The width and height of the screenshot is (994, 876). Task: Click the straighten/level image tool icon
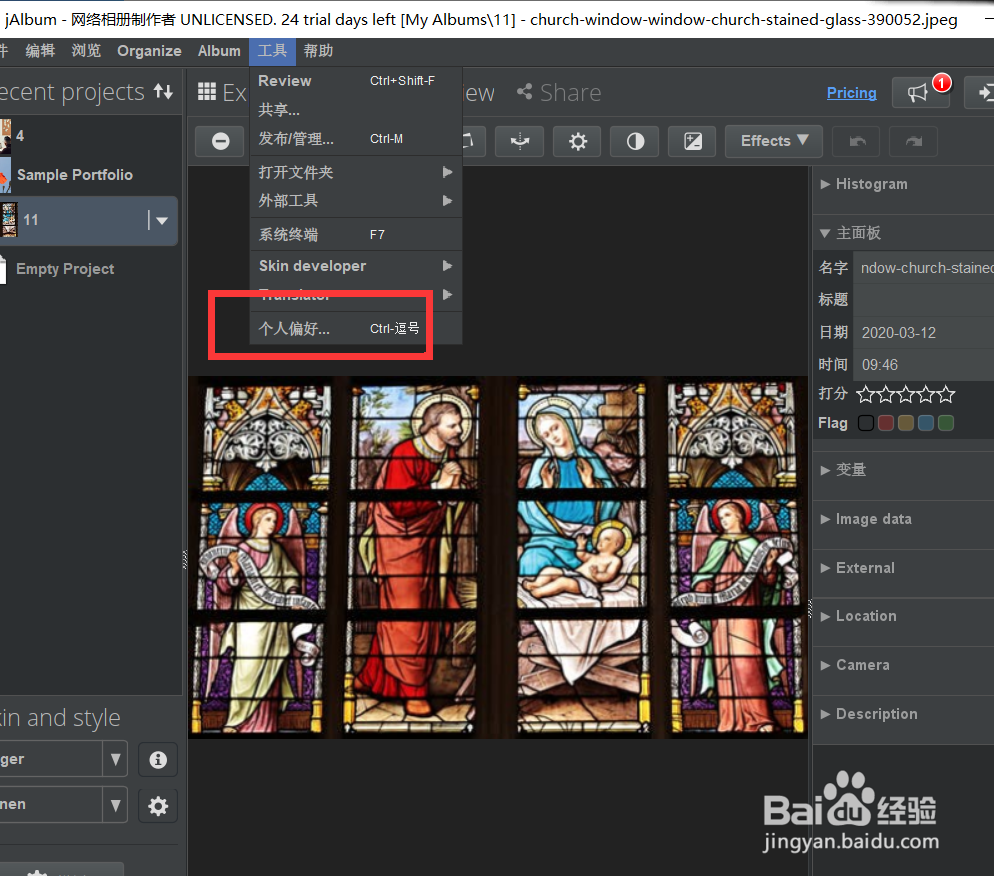[519, 141]
